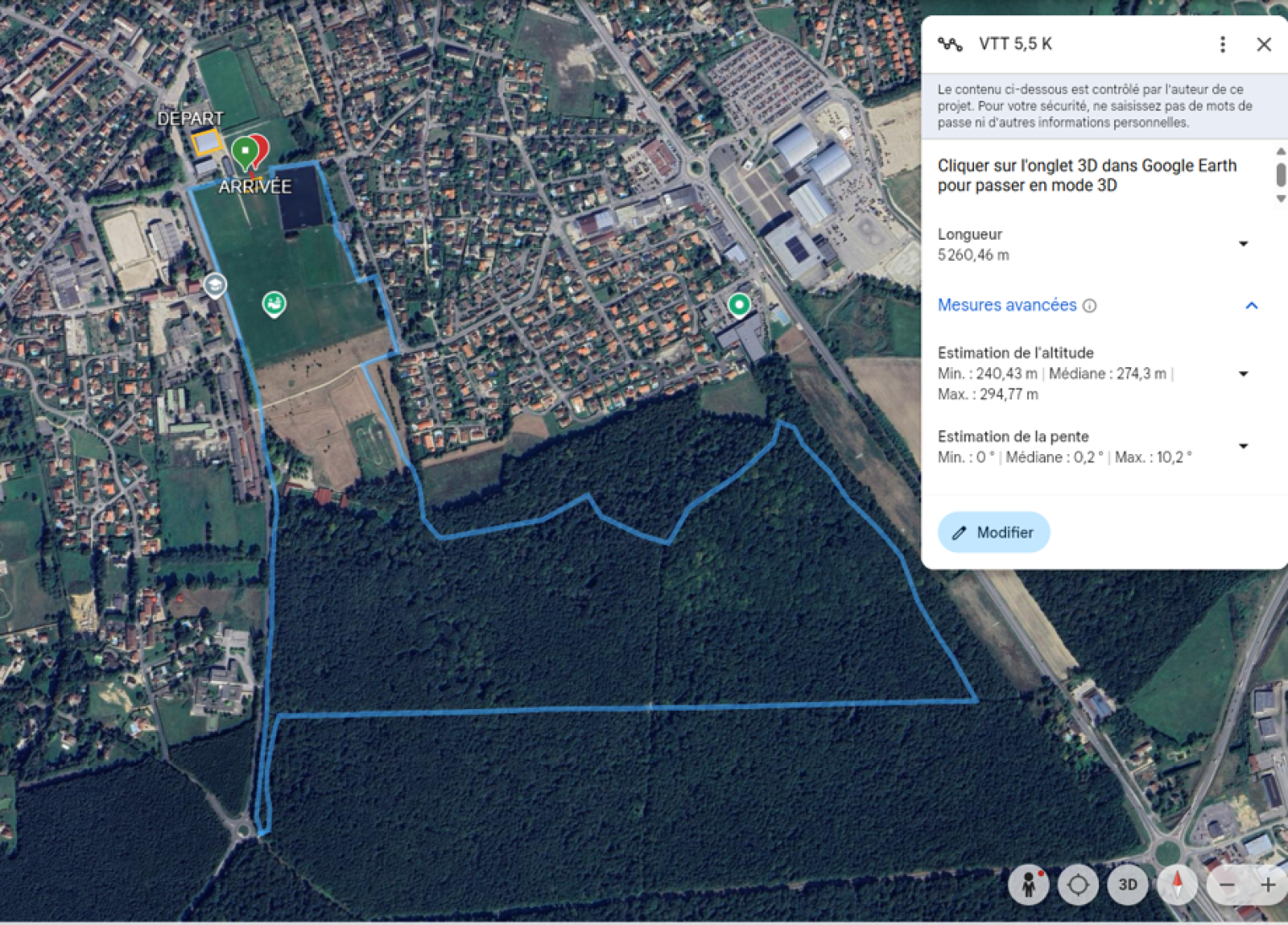This screenshot has height=925, width=1288.
Task: Open the Estimation de la pente dropdown
Action: coord(1243,446)
